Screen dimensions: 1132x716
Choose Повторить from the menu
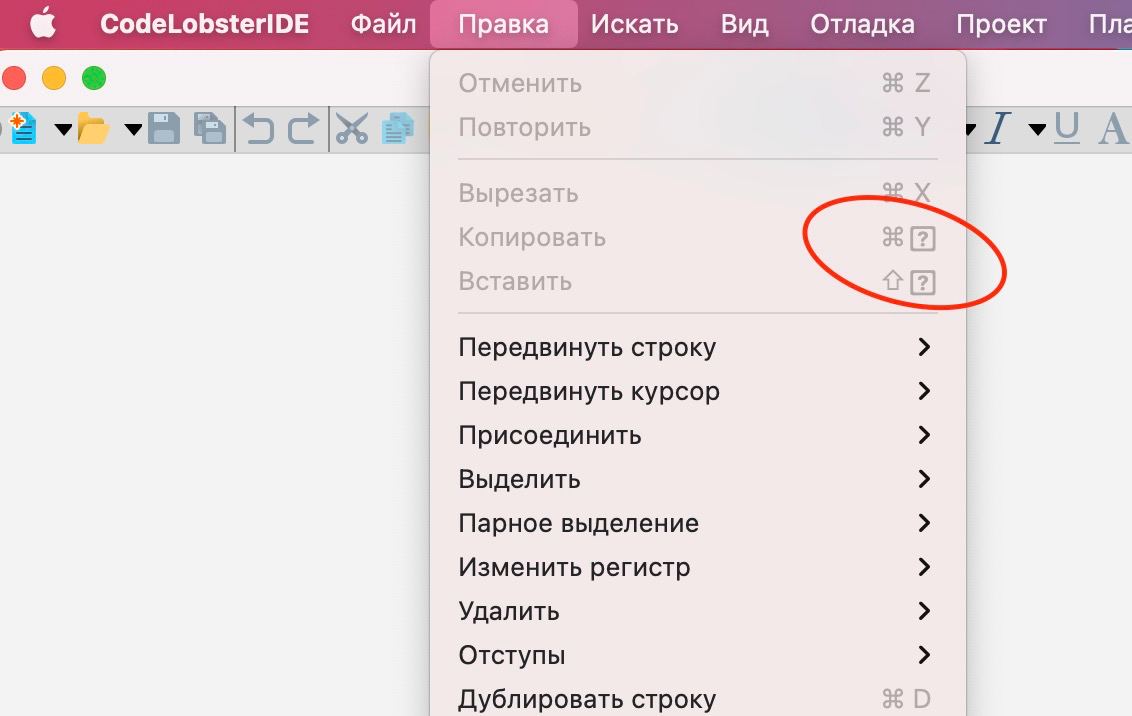[x=697, y=127]
